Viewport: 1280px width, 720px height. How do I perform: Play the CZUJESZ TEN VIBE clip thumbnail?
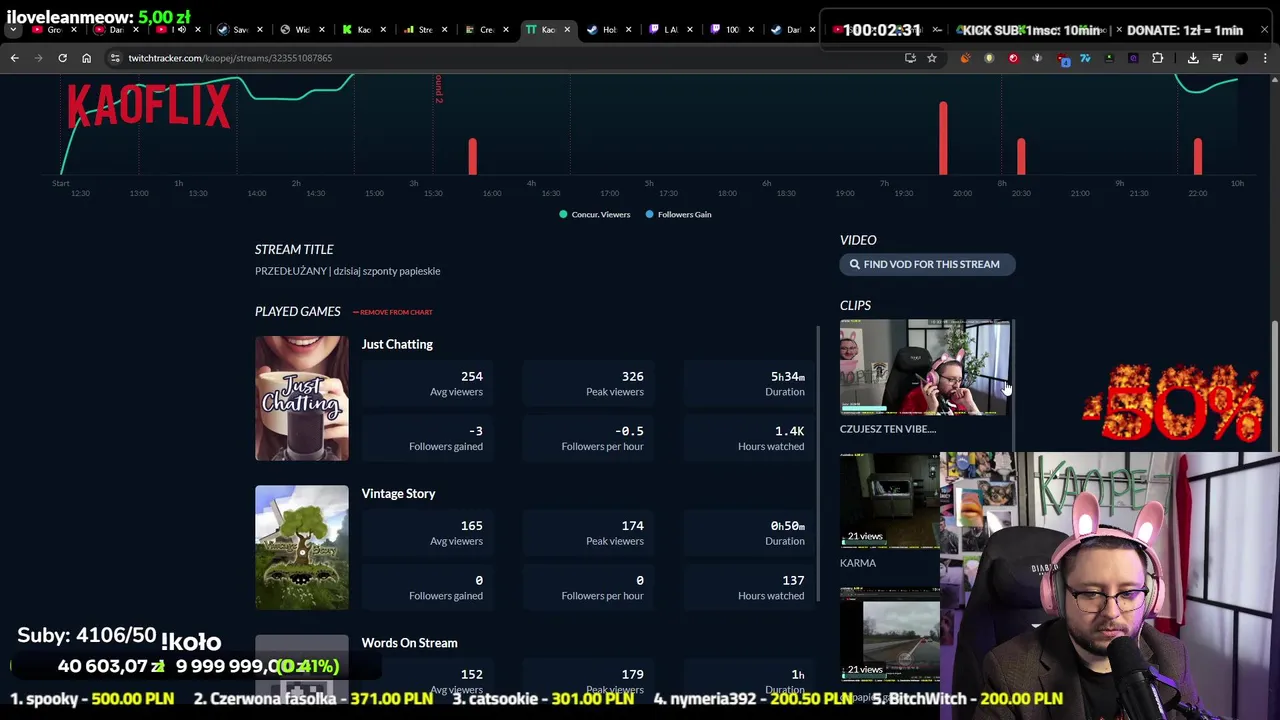click(925, 367)
